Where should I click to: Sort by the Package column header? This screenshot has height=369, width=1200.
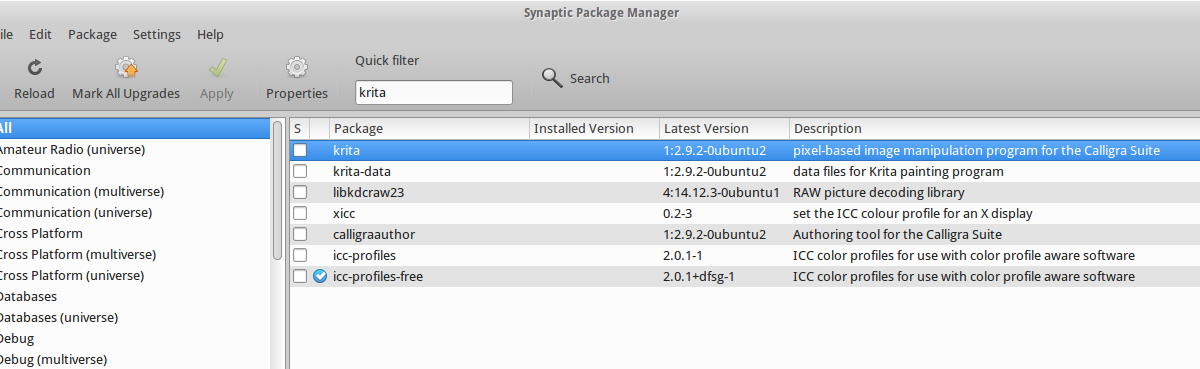429,128
